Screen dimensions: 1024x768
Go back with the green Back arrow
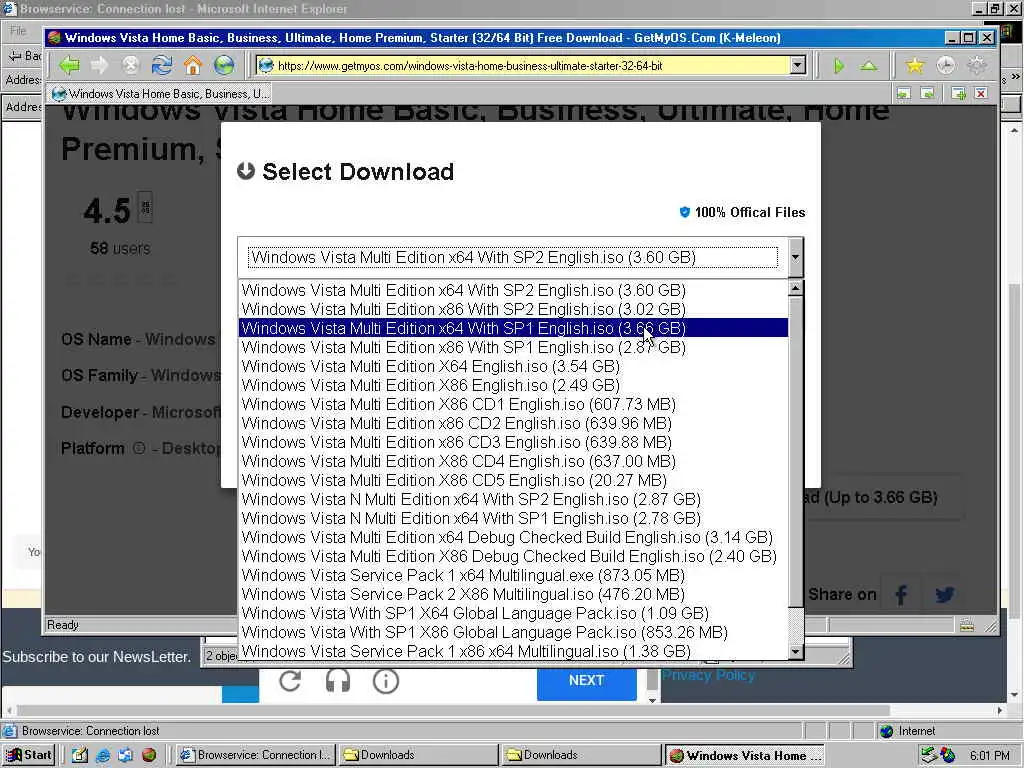click(x=69, y=65)
